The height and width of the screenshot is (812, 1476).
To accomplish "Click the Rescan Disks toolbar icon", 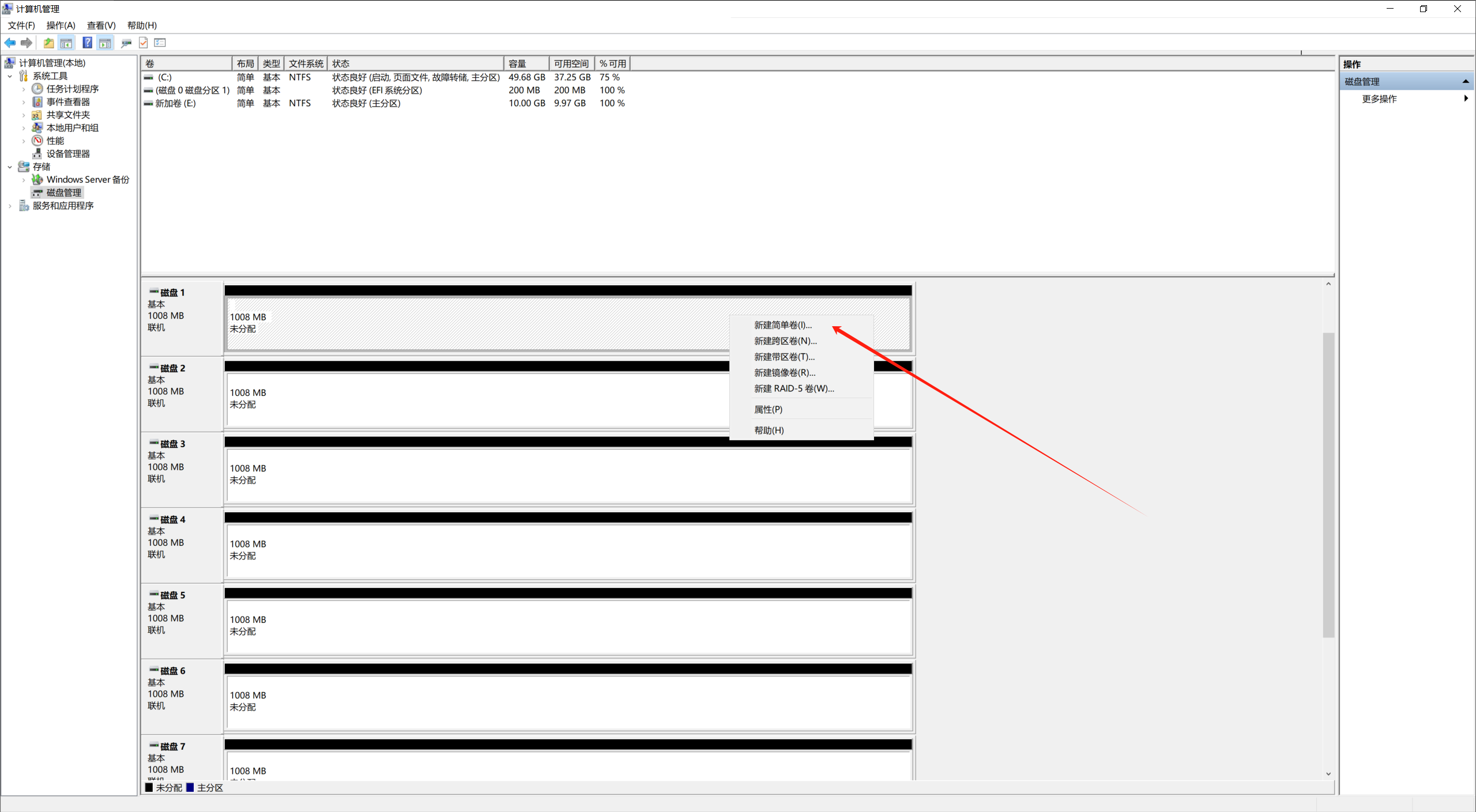I will pos(126,43).
